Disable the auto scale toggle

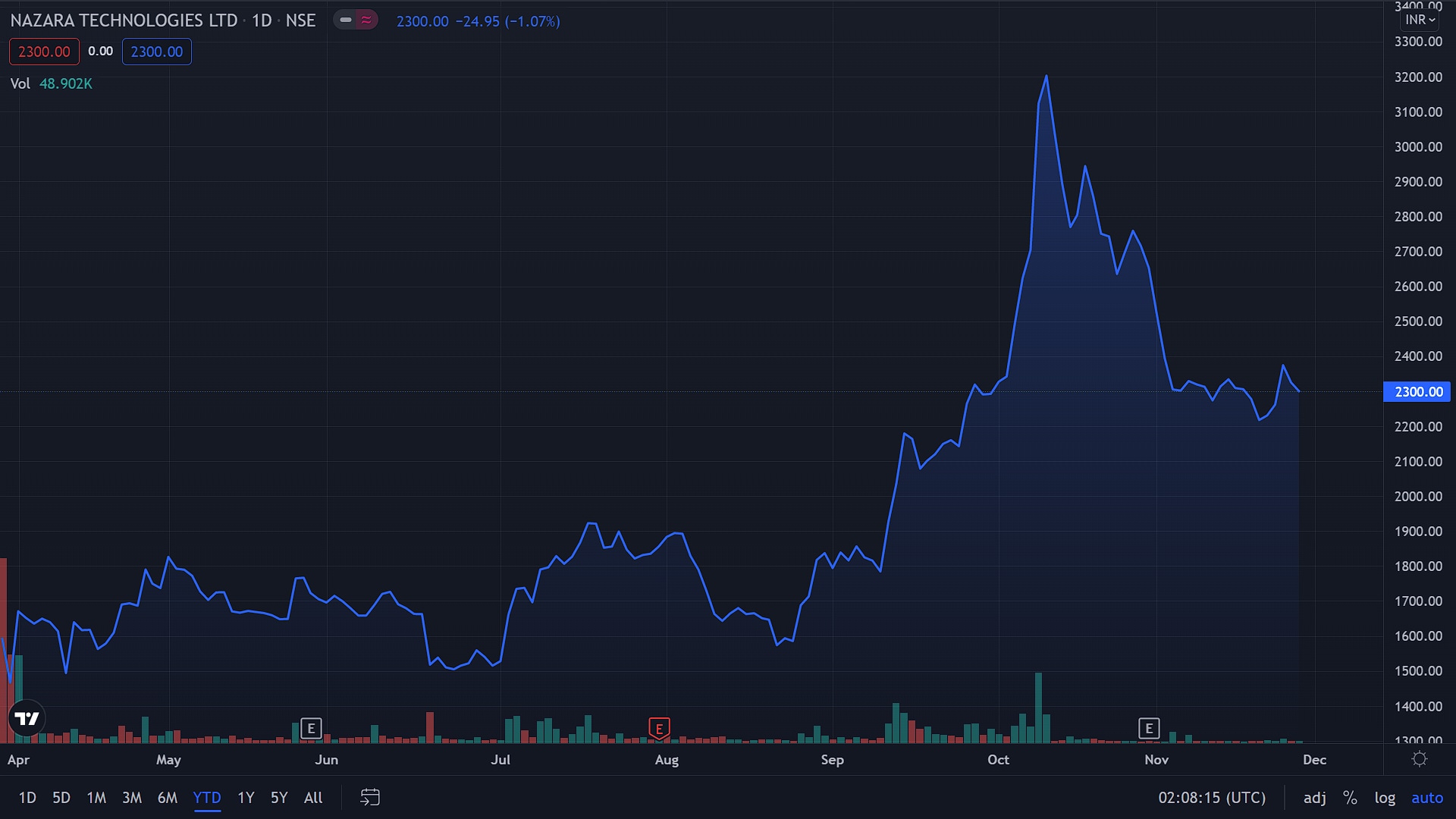tap(1426, 798)
